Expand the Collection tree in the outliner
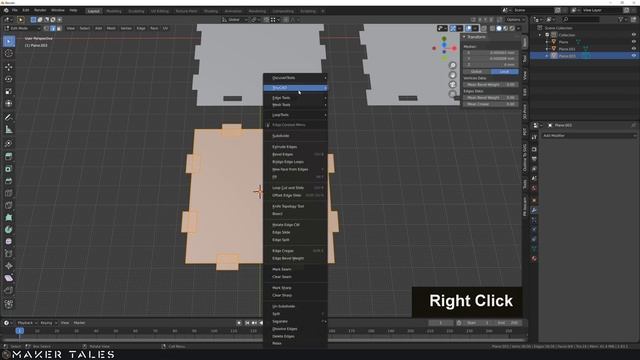The height and width of the screenshot is (360, 640). [x=540, y=35]
